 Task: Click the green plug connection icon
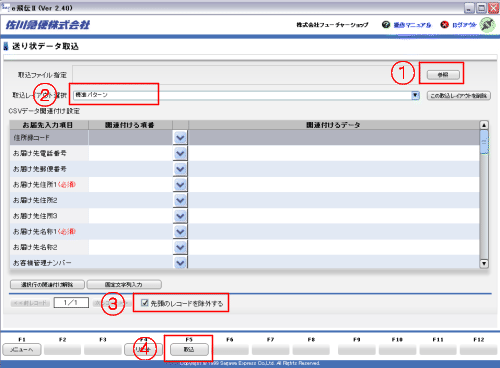tap(487, 25)
